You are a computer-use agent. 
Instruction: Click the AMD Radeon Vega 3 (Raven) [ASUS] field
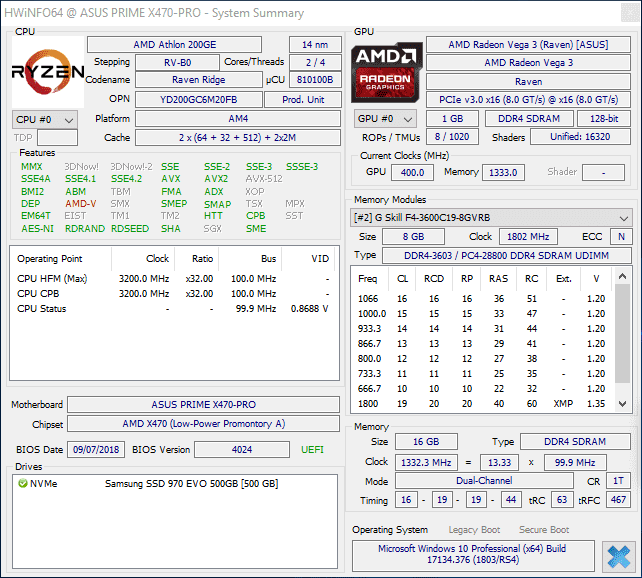pyautogui.click(x=528, y=45)
